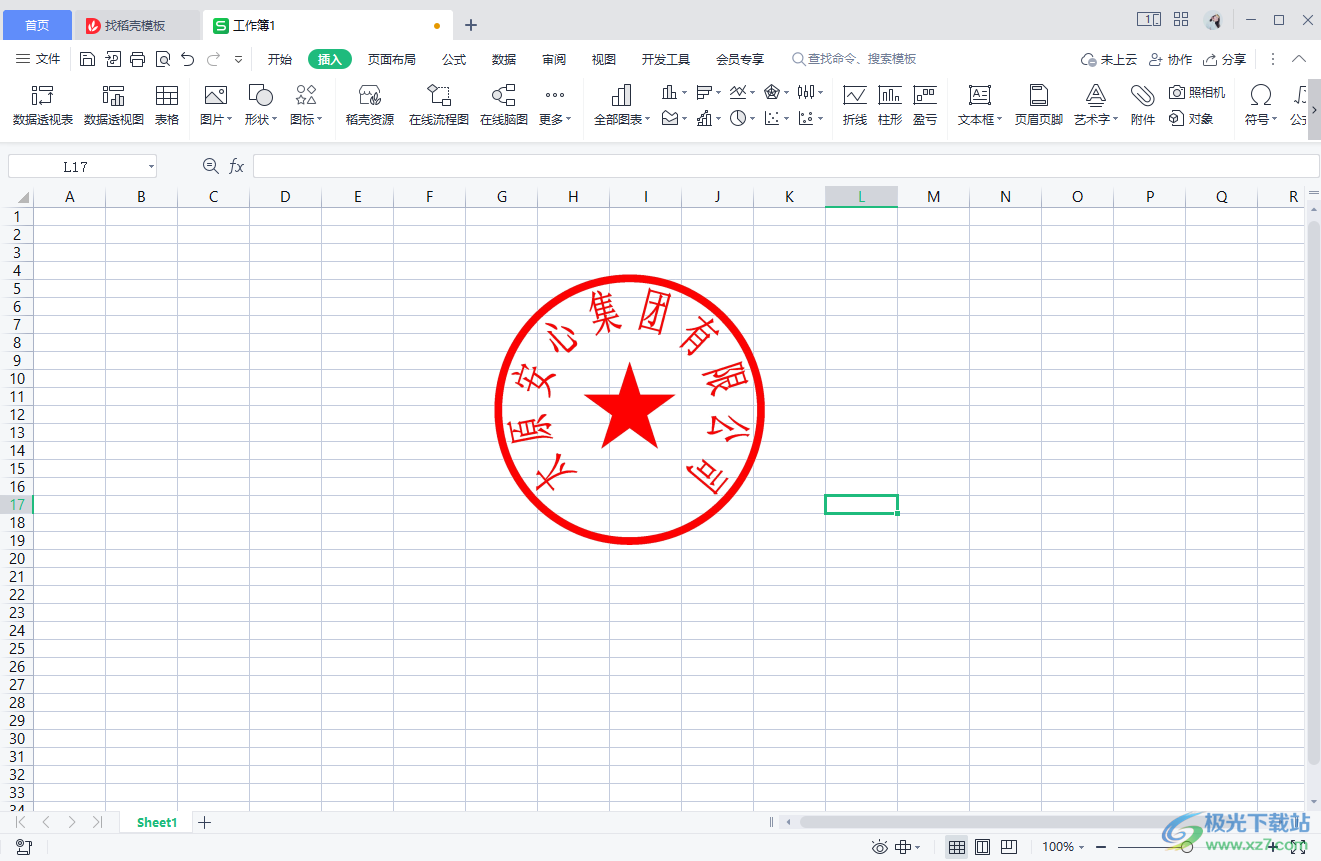This screenshot has height=861, width=1321.
Task: Click the formula bar input field
Action: 786,166
